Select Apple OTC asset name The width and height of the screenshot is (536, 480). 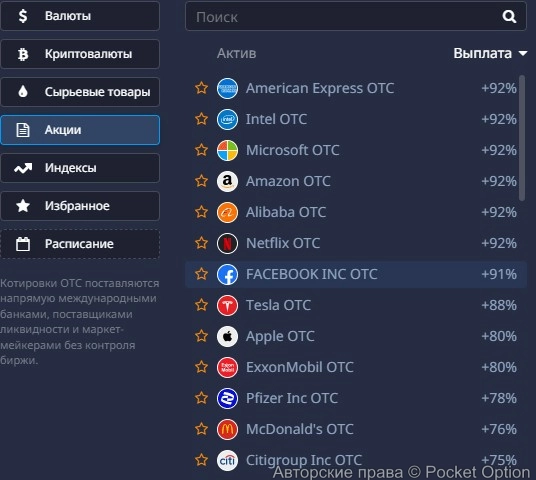click(280, 336)
